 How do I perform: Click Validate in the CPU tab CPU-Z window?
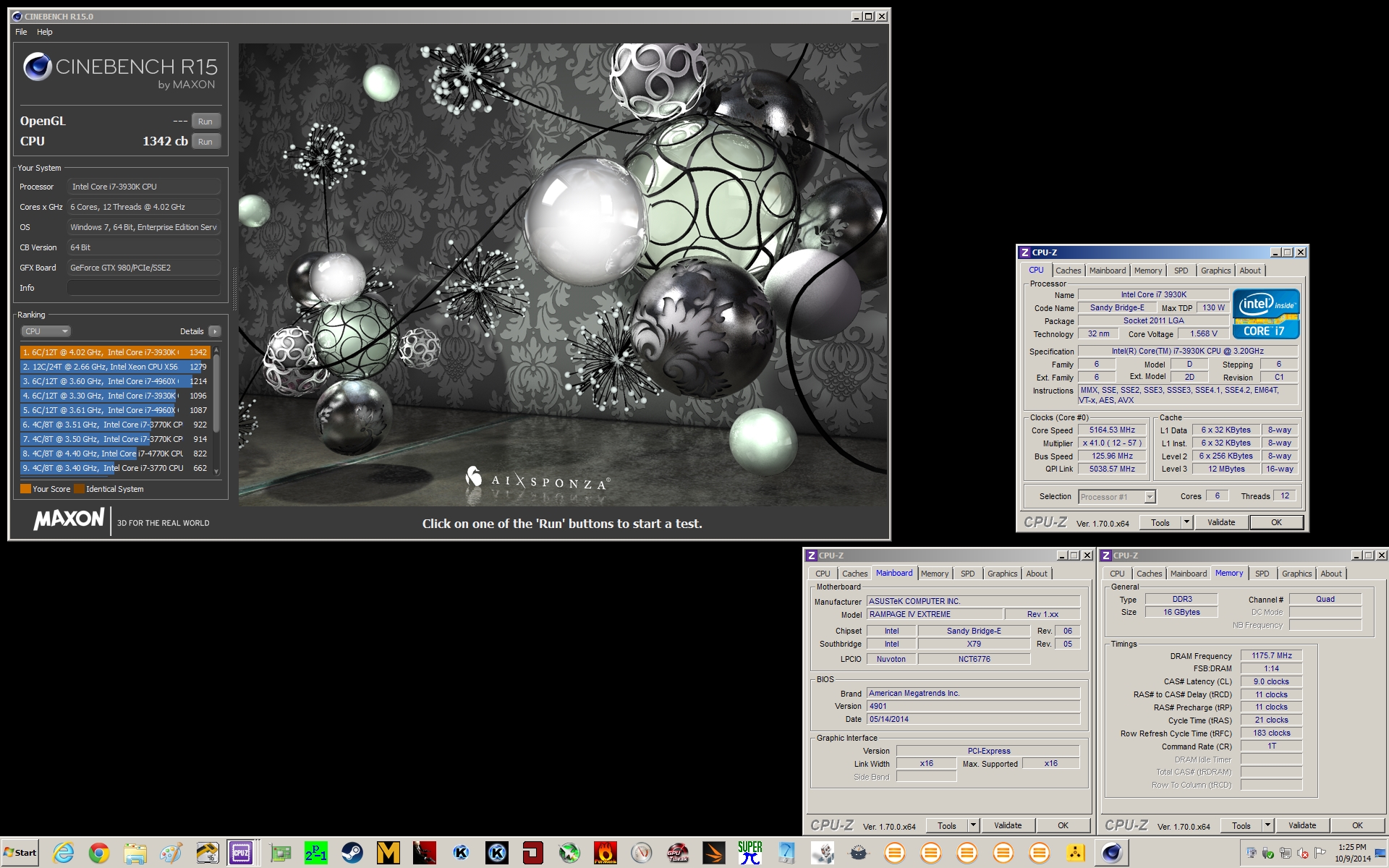1221,522
